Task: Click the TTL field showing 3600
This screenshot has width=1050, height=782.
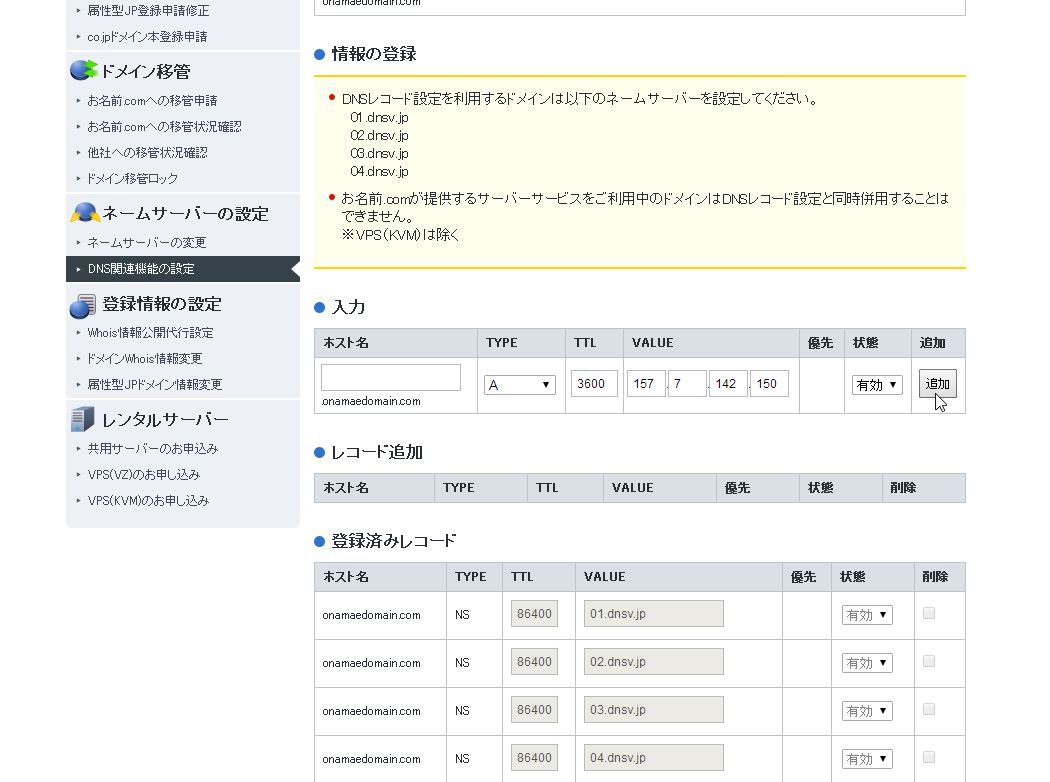Action: coord(594,384)
